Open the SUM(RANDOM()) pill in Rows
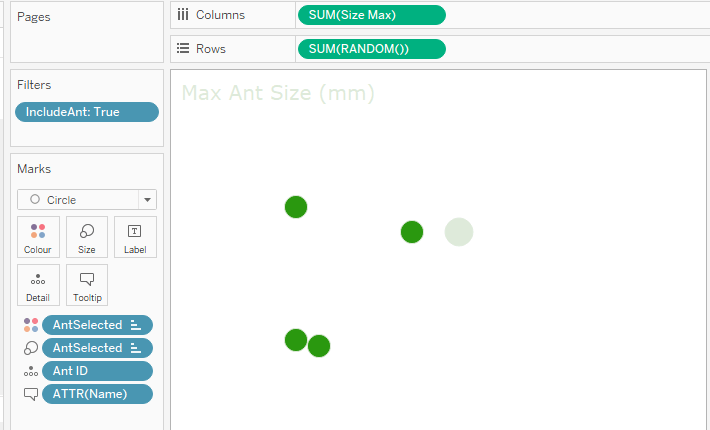Image resolution: width=710 pixels, height=430 pixels. [371, 49]
